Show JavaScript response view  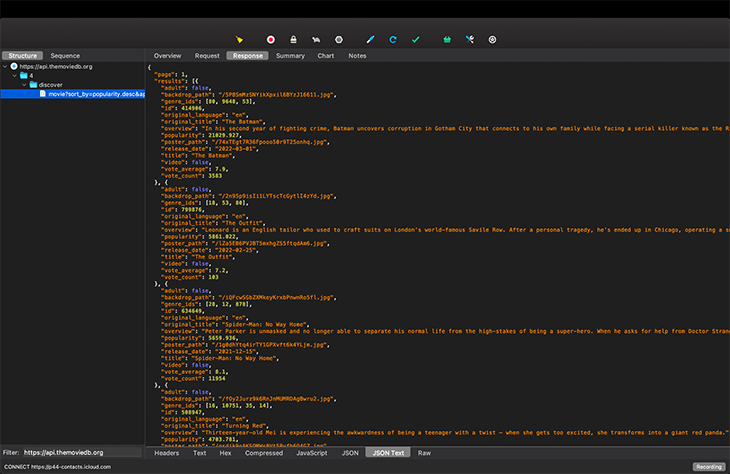click(x=312, y=453)
